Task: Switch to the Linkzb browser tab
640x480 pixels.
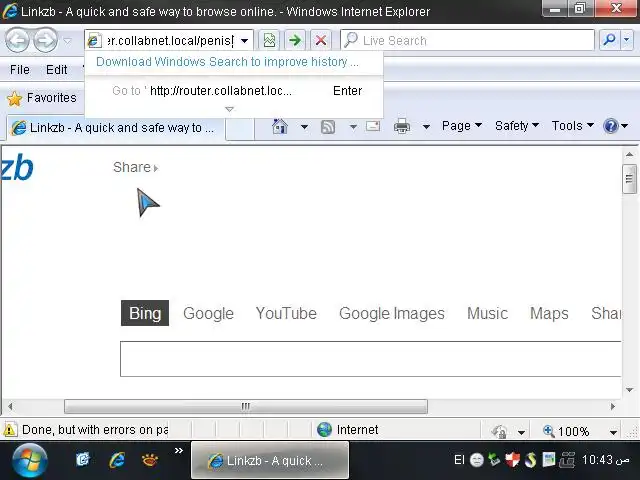Action: click(115, 128)
